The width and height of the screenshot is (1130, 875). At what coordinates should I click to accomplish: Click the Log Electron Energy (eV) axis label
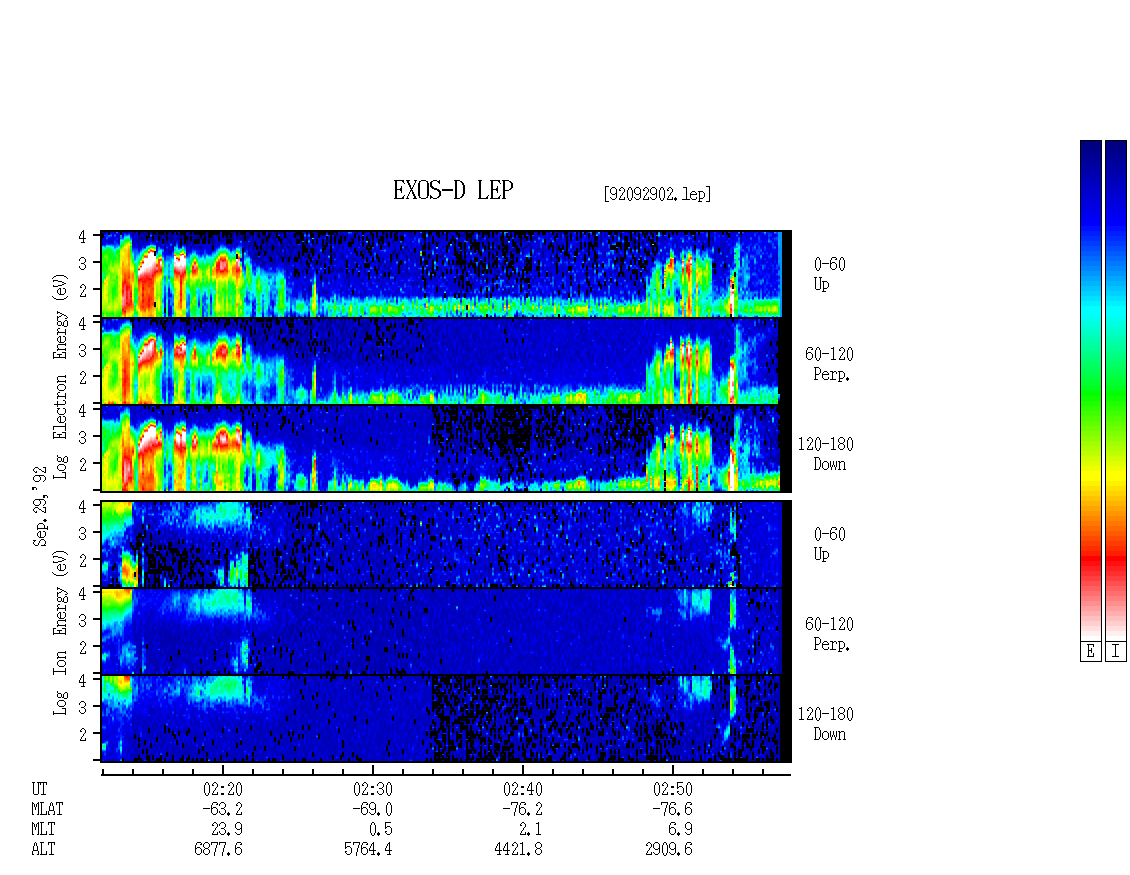point(60,376)
